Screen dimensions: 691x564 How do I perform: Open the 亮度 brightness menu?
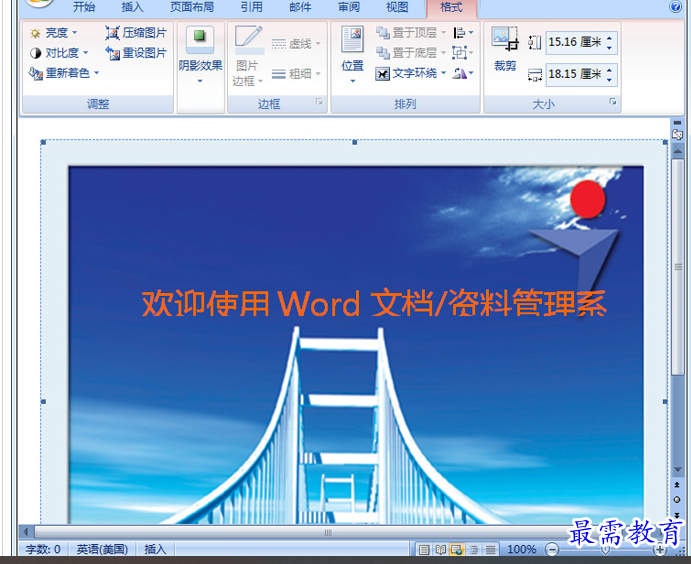tap(53, 33)
